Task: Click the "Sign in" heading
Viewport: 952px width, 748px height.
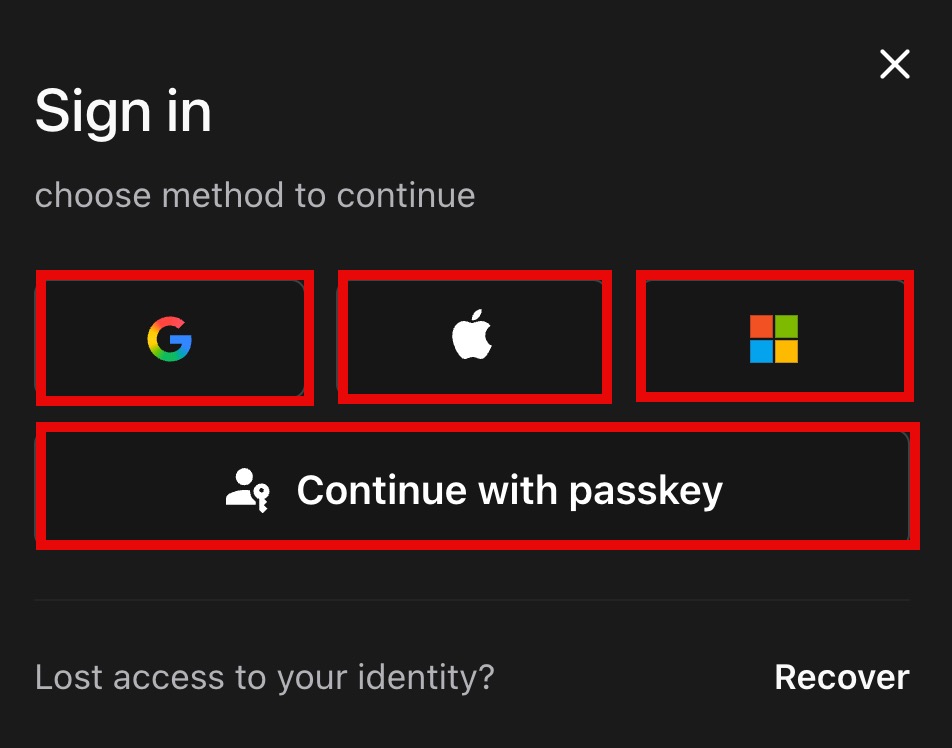Action: click(123, 110)
